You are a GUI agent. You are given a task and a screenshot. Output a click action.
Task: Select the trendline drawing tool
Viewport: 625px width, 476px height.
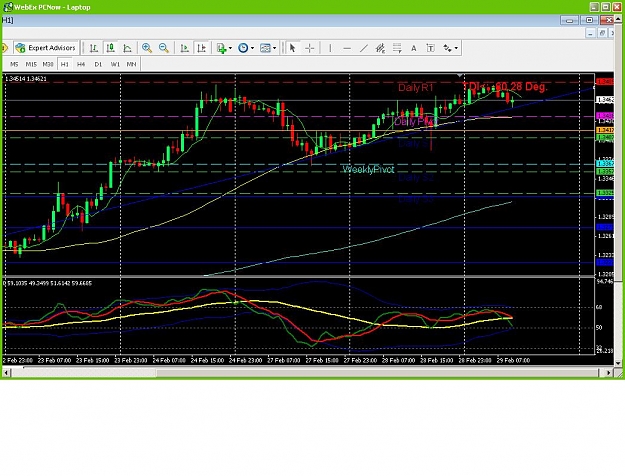(x=364, y=48)
